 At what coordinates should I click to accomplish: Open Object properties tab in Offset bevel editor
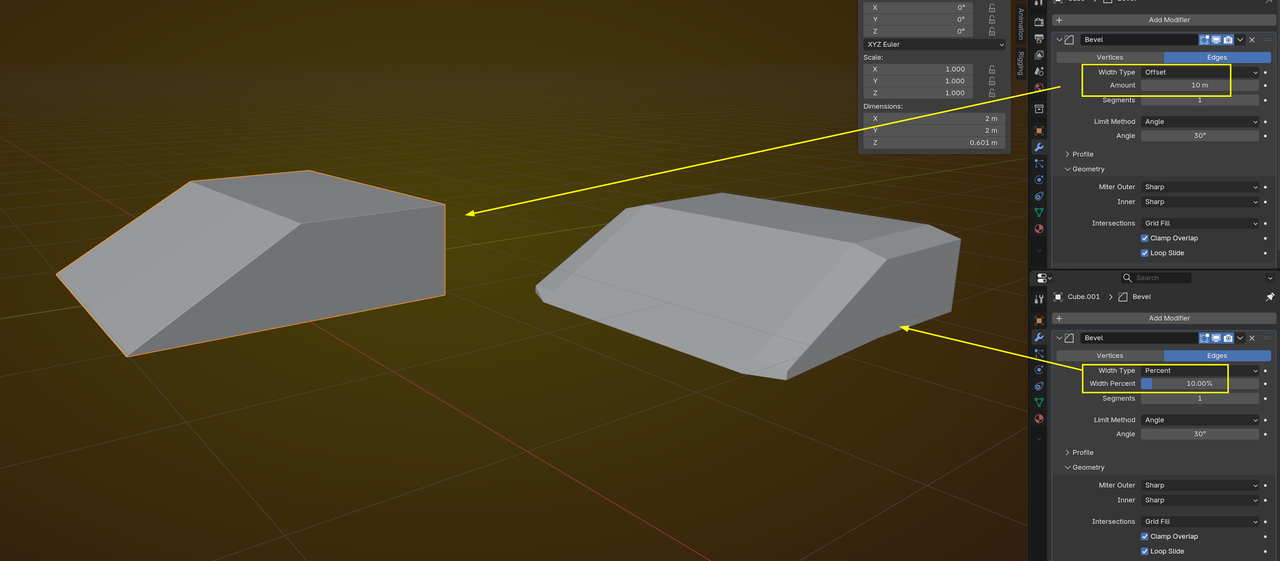(x=1039, y=131)
